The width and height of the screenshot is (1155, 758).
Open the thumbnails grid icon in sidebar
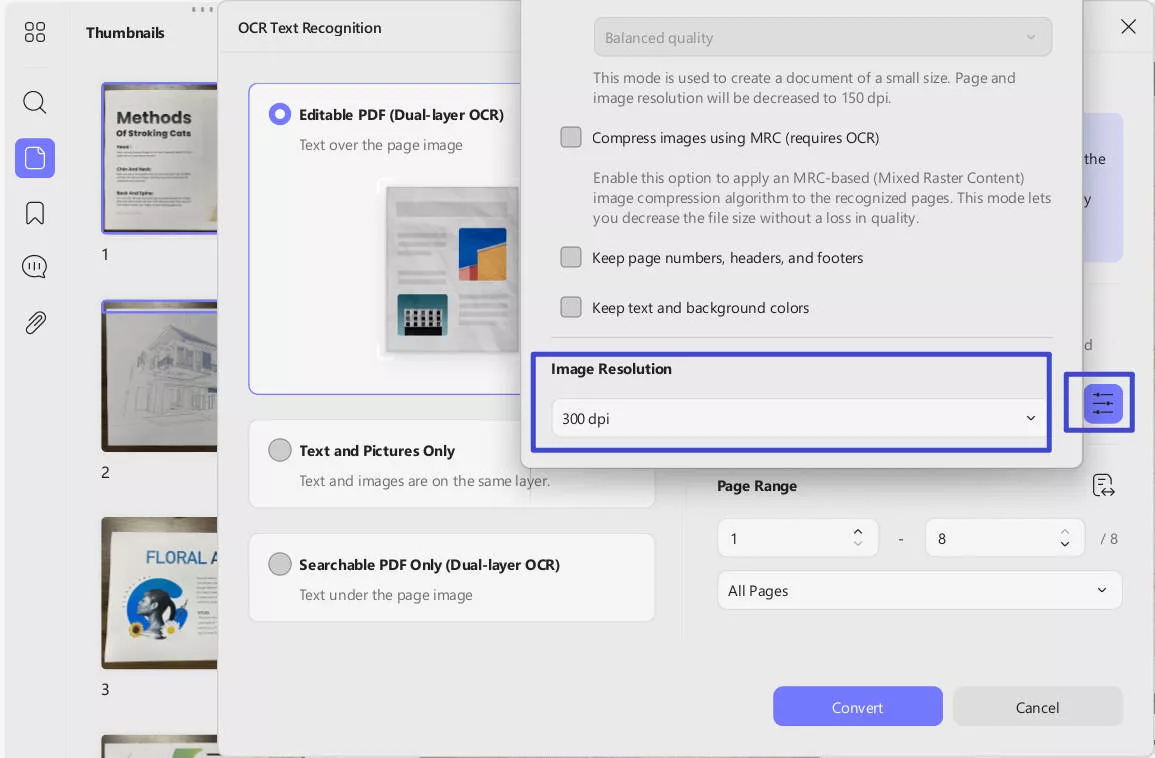35,32
